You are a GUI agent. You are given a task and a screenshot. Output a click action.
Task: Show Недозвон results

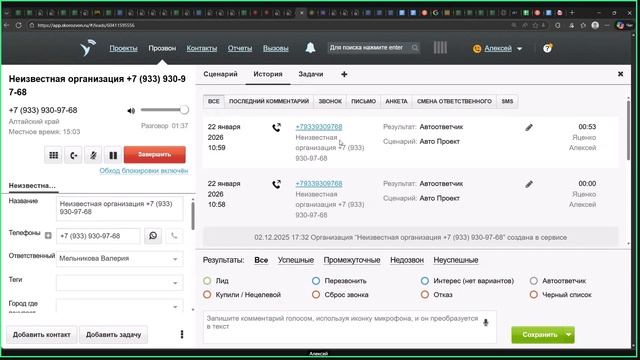407,260
